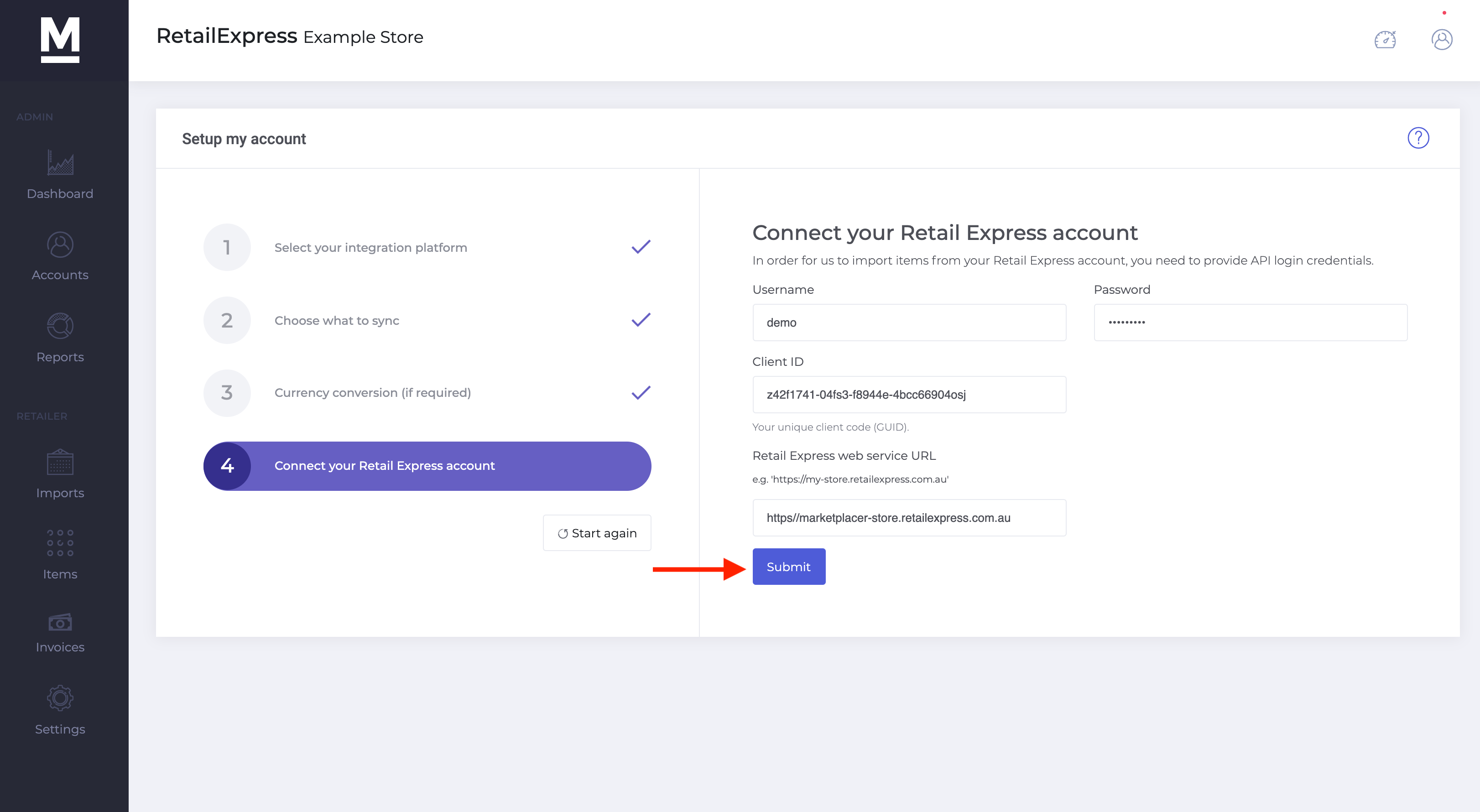The image size is (1480, 812).
Task: Click the Marketplacer M logo
Action: click(x=60, y=40)
